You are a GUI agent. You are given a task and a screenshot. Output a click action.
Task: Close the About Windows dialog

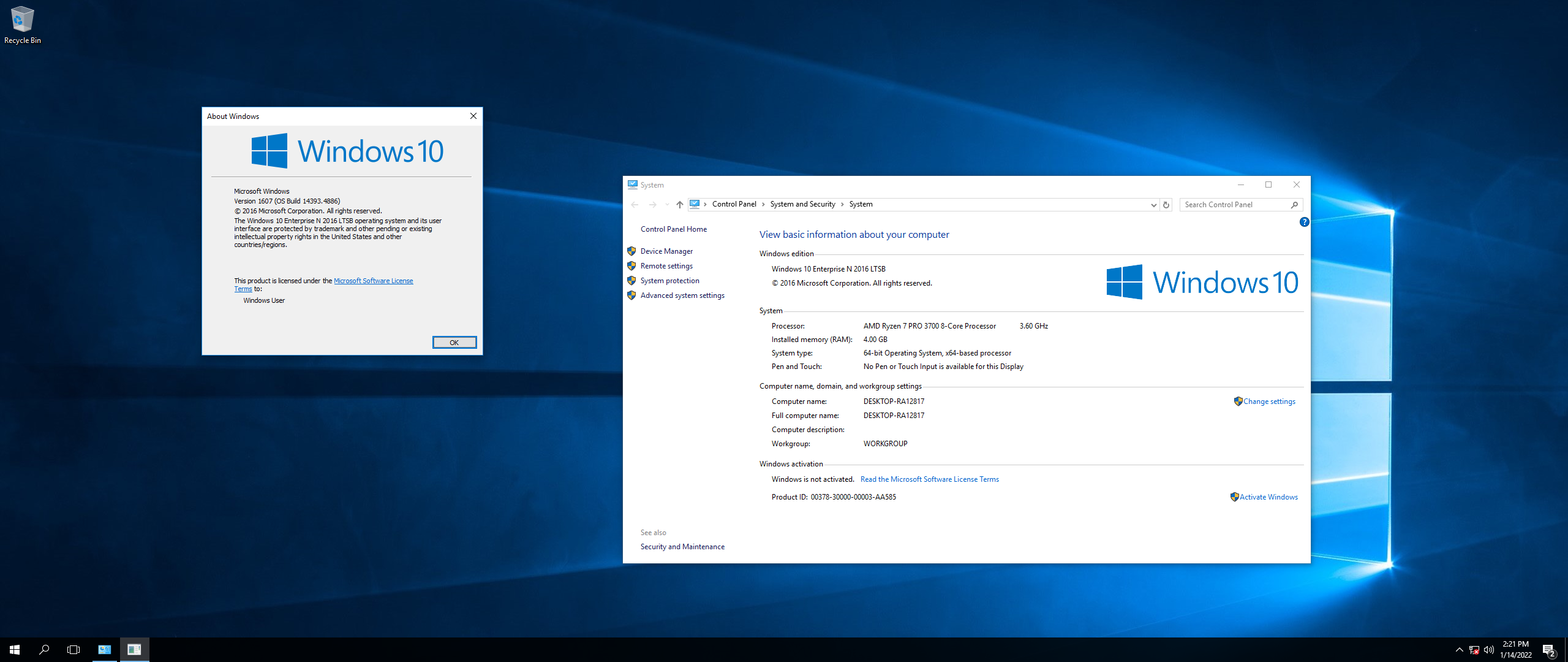pyautogui.click(x=473, y=116)
